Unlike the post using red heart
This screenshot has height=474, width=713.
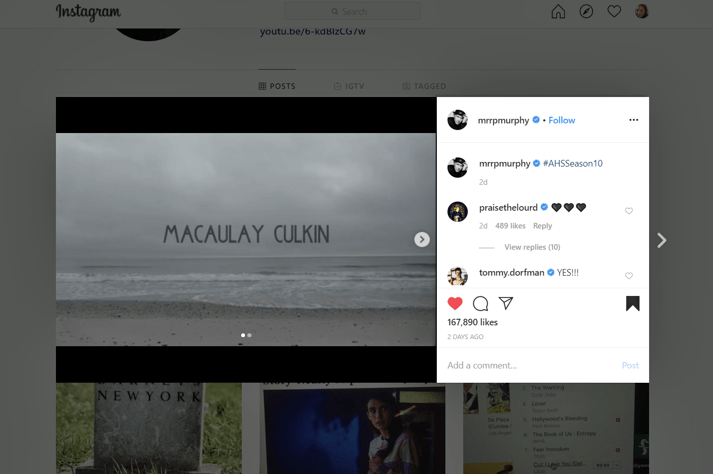455,303
